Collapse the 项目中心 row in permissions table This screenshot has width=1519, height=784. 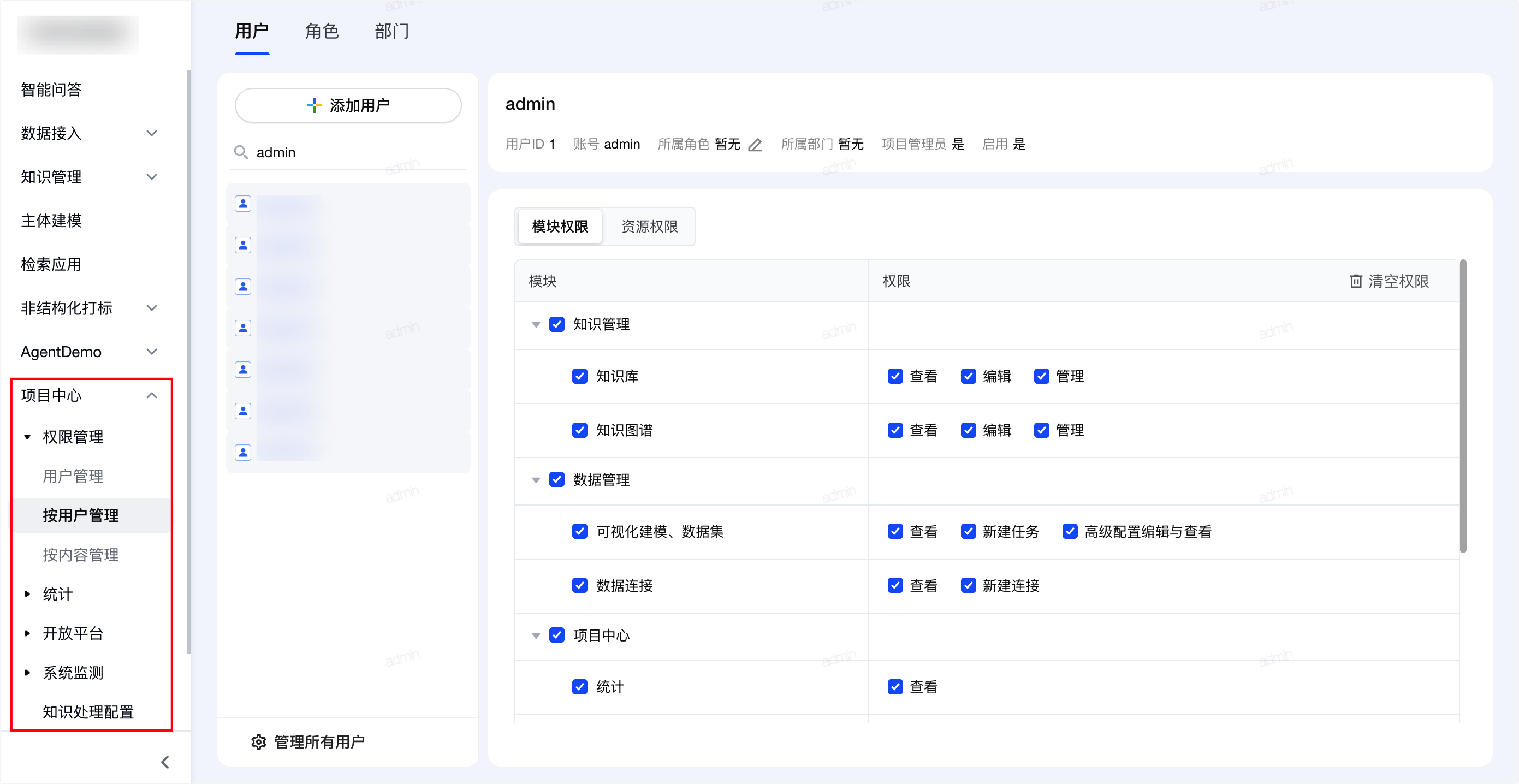coord(536,636)
